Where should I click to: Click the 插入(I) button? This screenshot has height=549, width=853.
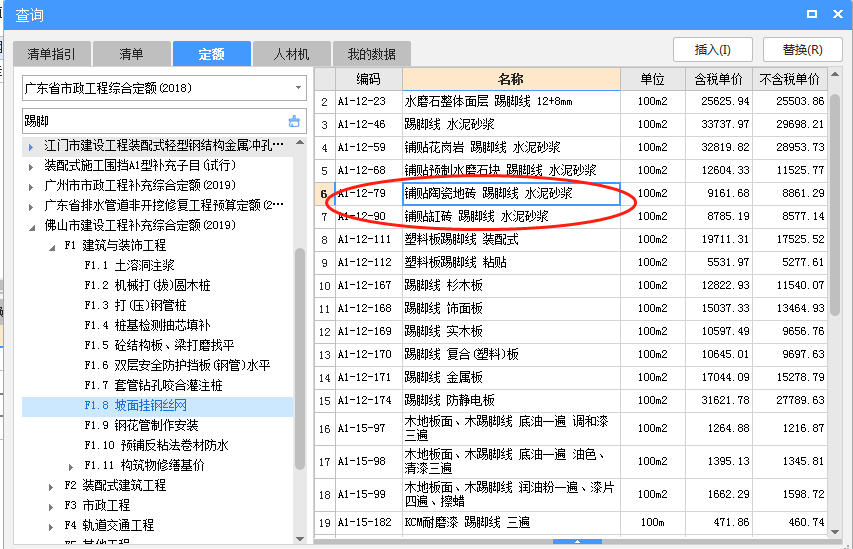point(713,50)
